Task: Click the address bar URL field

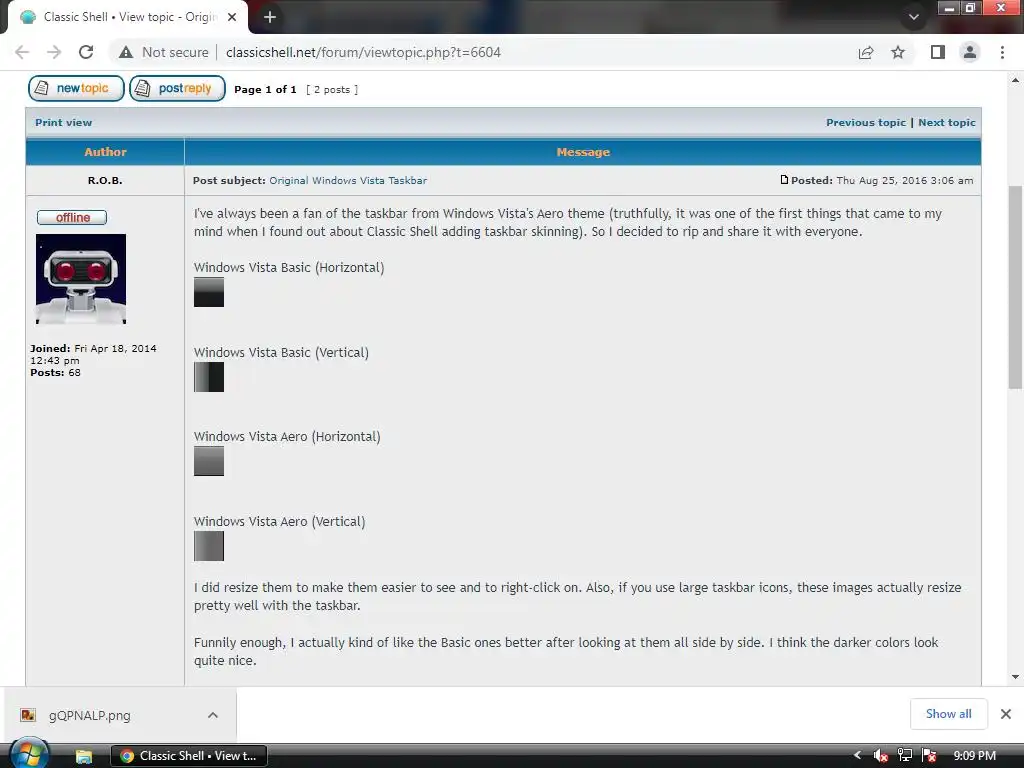Action: click(x=363, y=52)
